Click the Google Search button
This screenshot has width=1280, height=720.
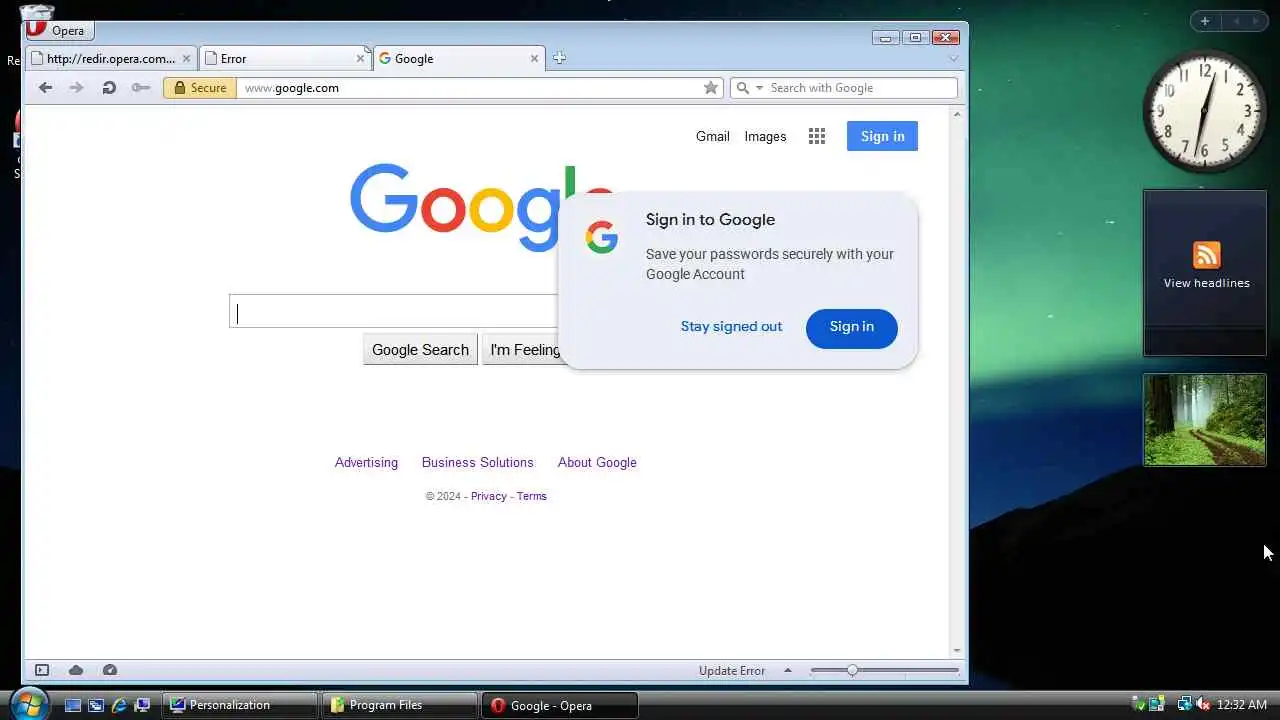[x=420, y=349]
